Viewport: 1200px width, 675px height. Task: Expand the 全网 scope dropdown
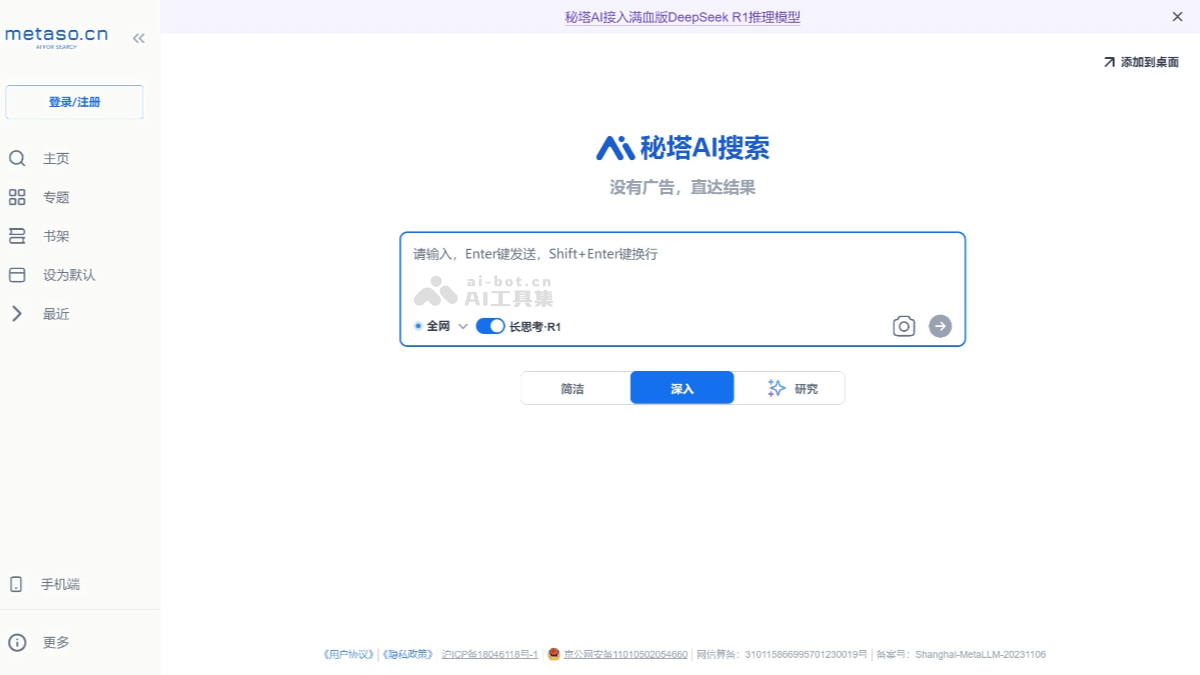(462, 325)
